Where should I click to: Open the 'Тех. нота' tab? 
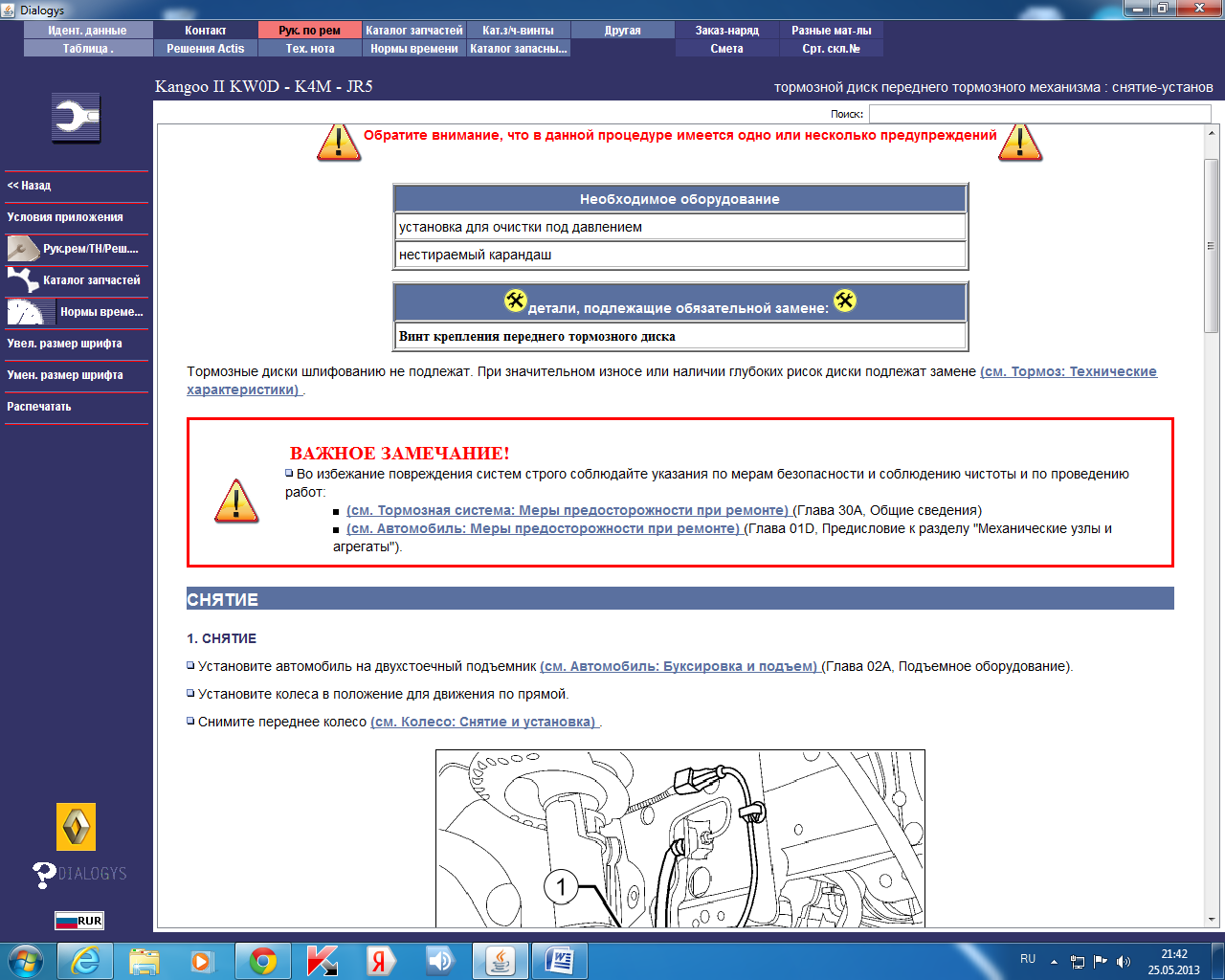[310, 49]
